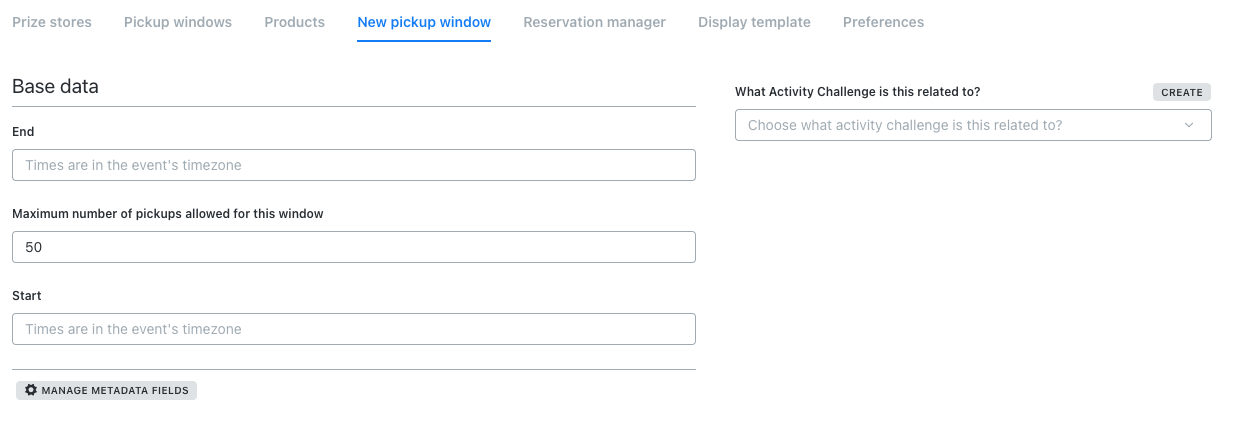Click the Start time input field
This screenshot has height=426, width=1233.
pos(354,329)
